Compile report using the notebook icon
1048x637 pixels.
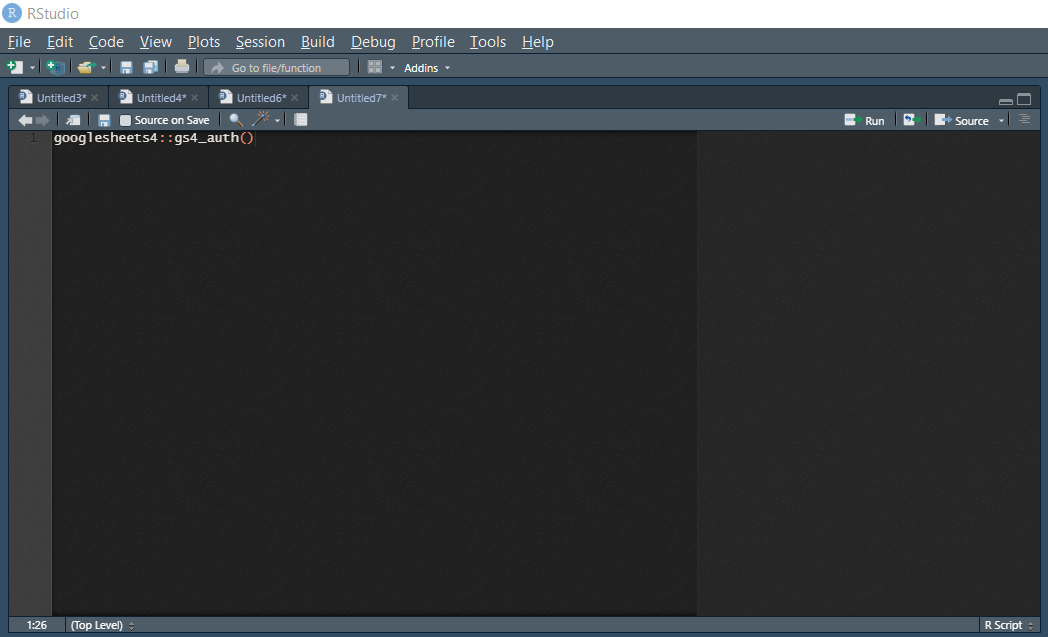pos(301,120)
